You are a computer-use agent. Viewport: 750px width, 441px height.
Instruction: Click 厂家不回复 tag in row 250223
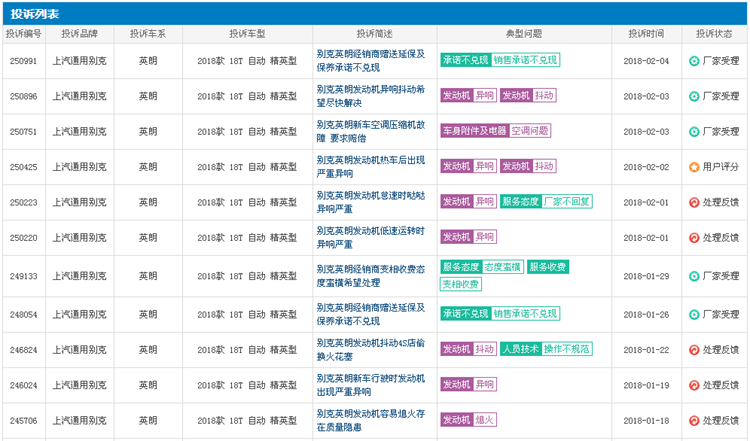coord(567,201)
